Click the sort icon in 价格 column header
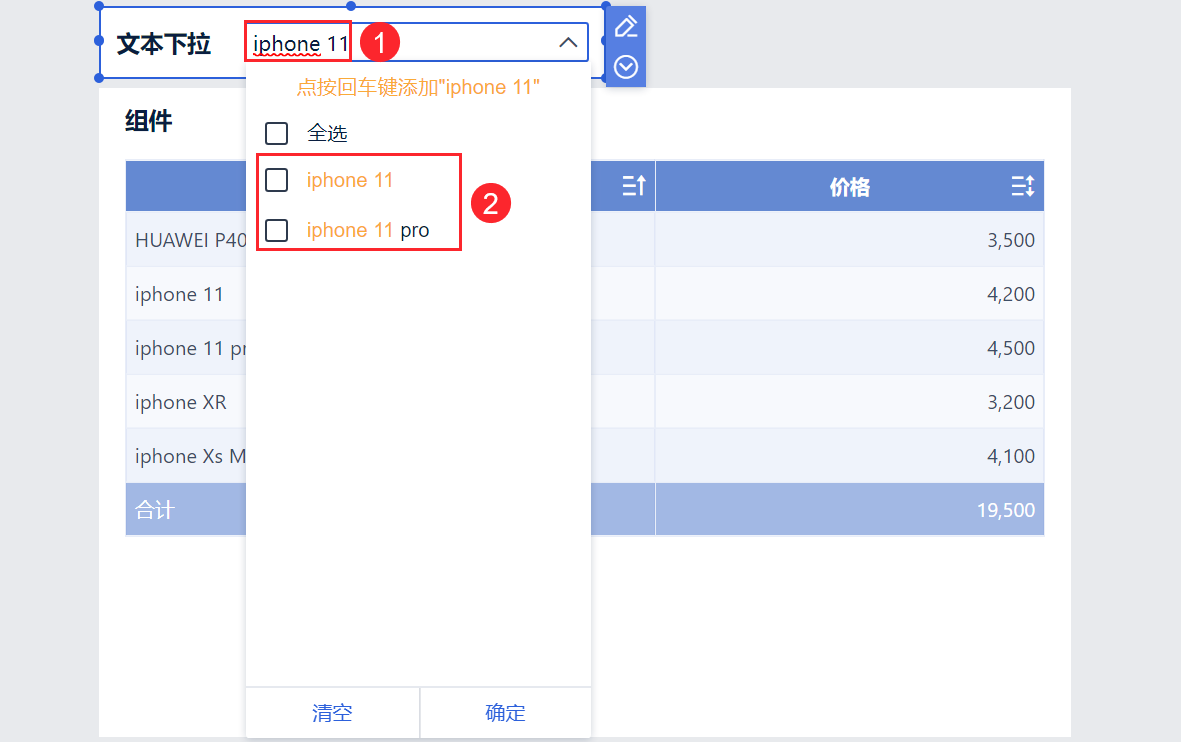 (1022, 186)
